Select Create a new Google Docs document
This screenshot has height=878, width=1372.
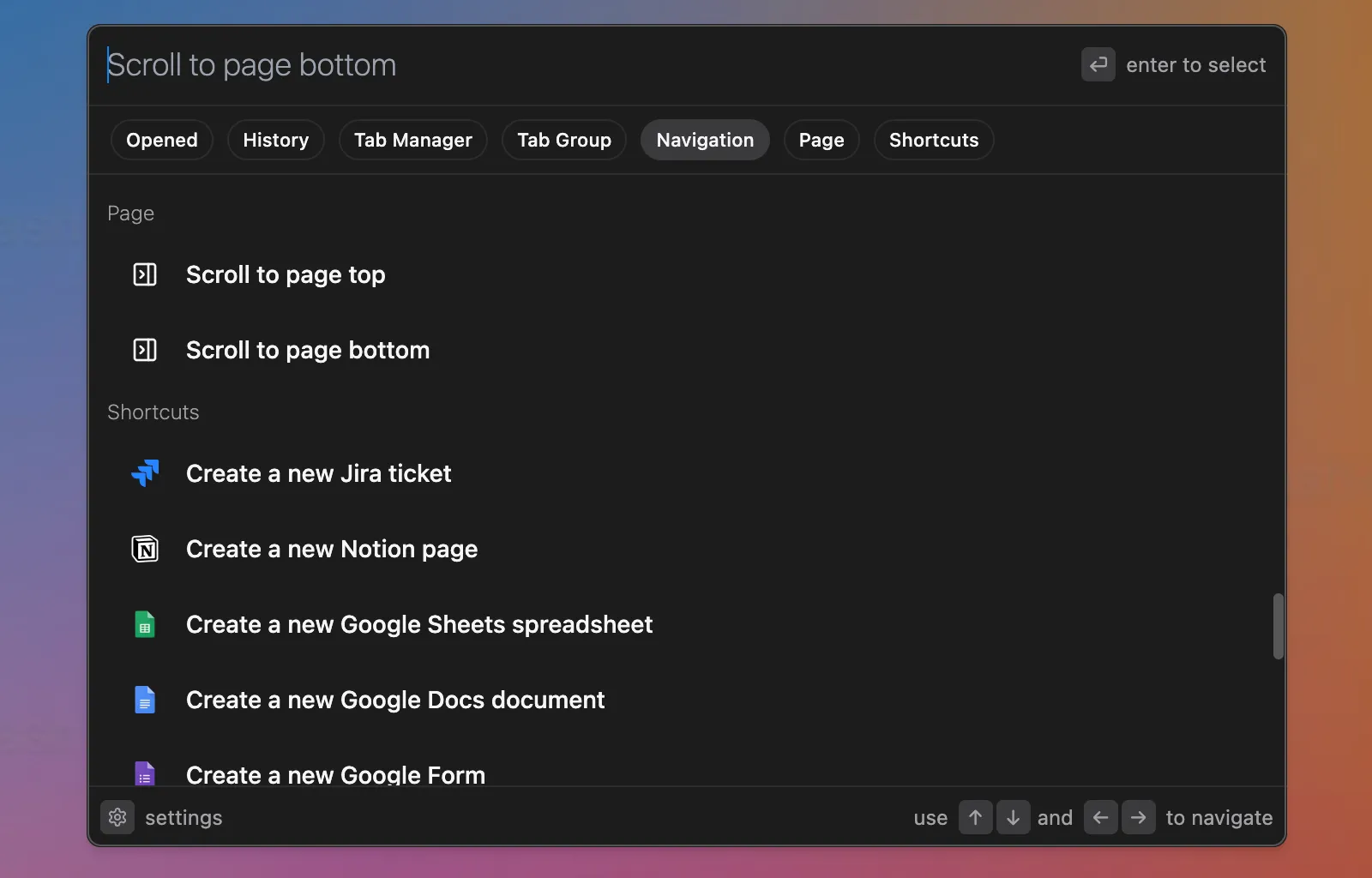tap(395, 700)
